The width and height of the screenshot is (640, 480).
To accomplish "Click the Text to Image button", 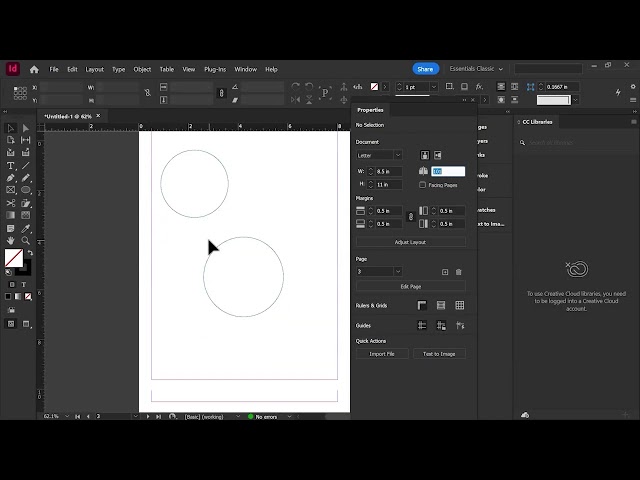I will click(x=439, y=354).
